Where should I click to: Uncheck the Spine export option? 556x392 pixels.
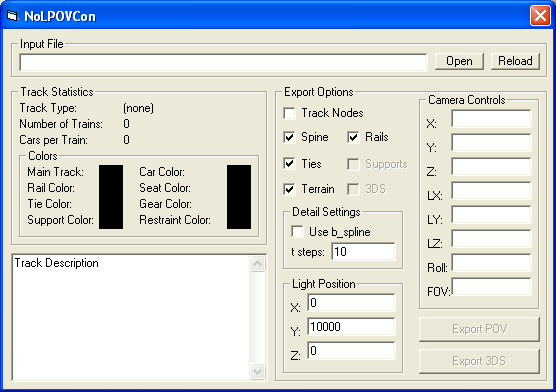tap(289, 137)
